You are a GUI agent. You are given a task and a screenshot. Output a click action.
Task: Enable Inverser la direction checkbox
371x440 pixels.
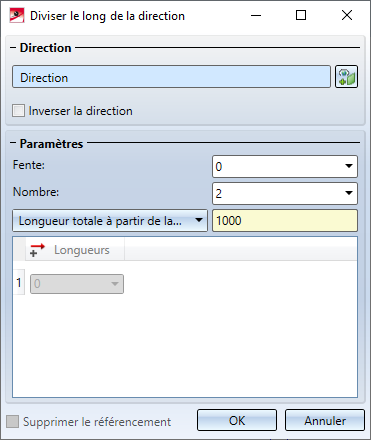pyautogui.click(x=18, y=111)
